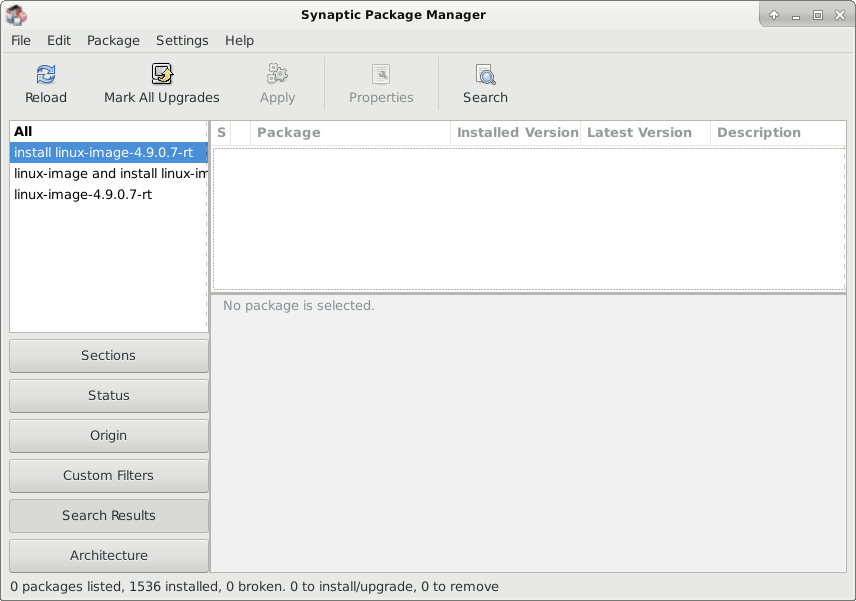
Task: Sort by the Package column header
Action: (x=350, y=133)
